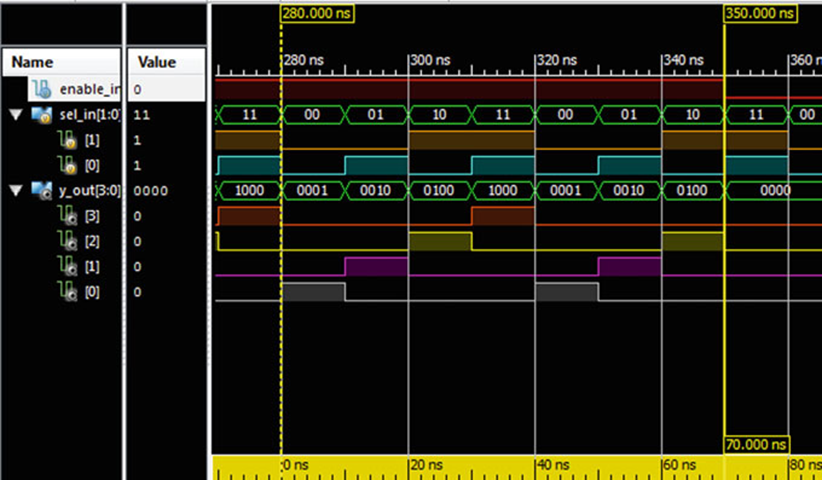Click the enable_in value 0
This screenshot has height=480, width=822.
click(137, 90)
